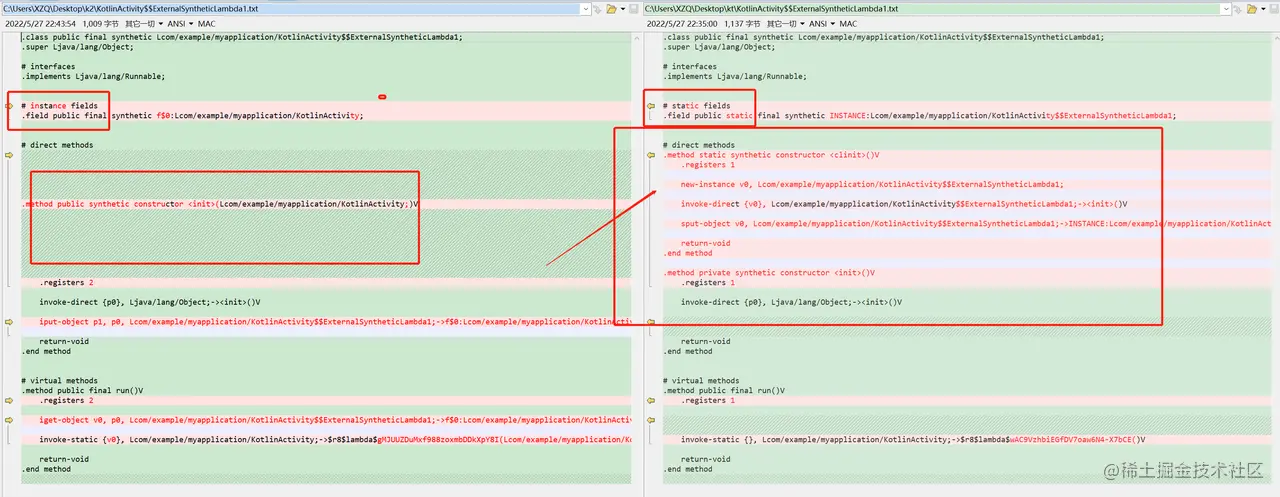Screen dimensions: 1280x497
Task: Click right pane '.method static synthetic constructor <clinit>' line
Action: coord(771,155)
